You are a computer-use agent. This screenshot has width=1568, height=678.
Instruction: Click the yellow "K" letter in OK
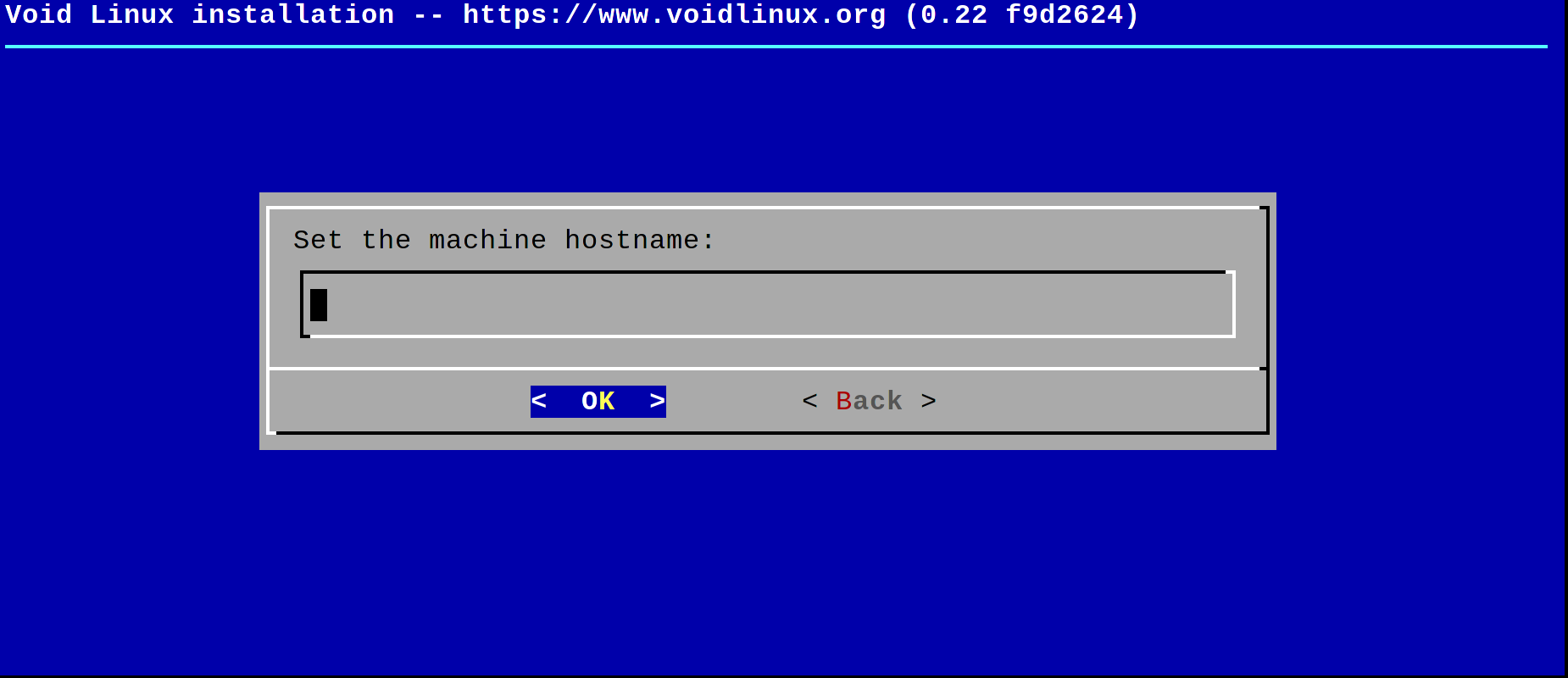click(x=607, y=401)
